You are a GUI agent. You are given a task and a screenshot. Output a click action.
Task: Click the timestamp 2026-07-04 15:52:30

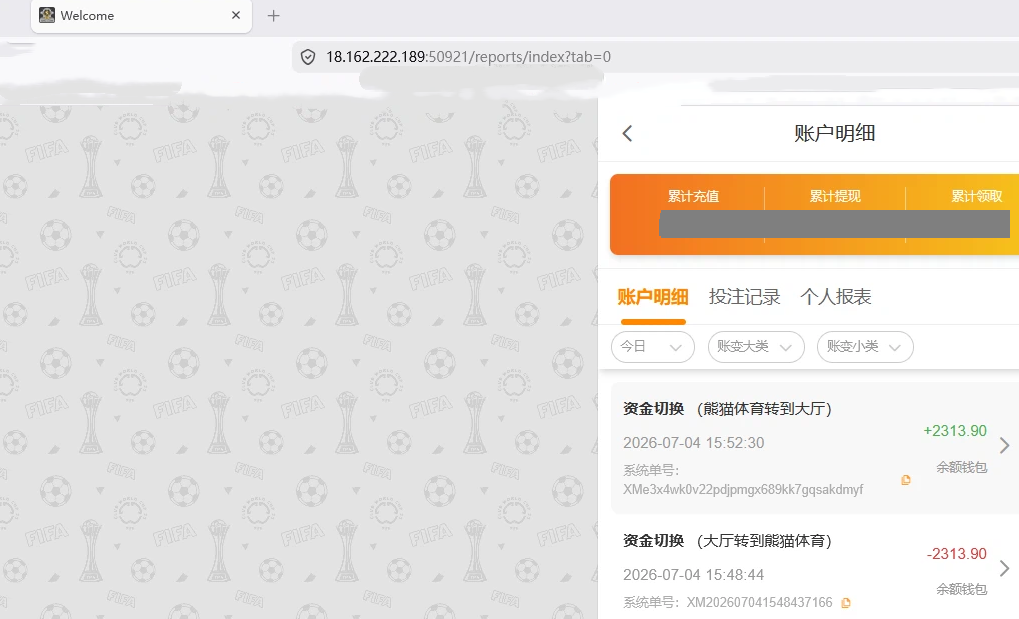point(693,443)
